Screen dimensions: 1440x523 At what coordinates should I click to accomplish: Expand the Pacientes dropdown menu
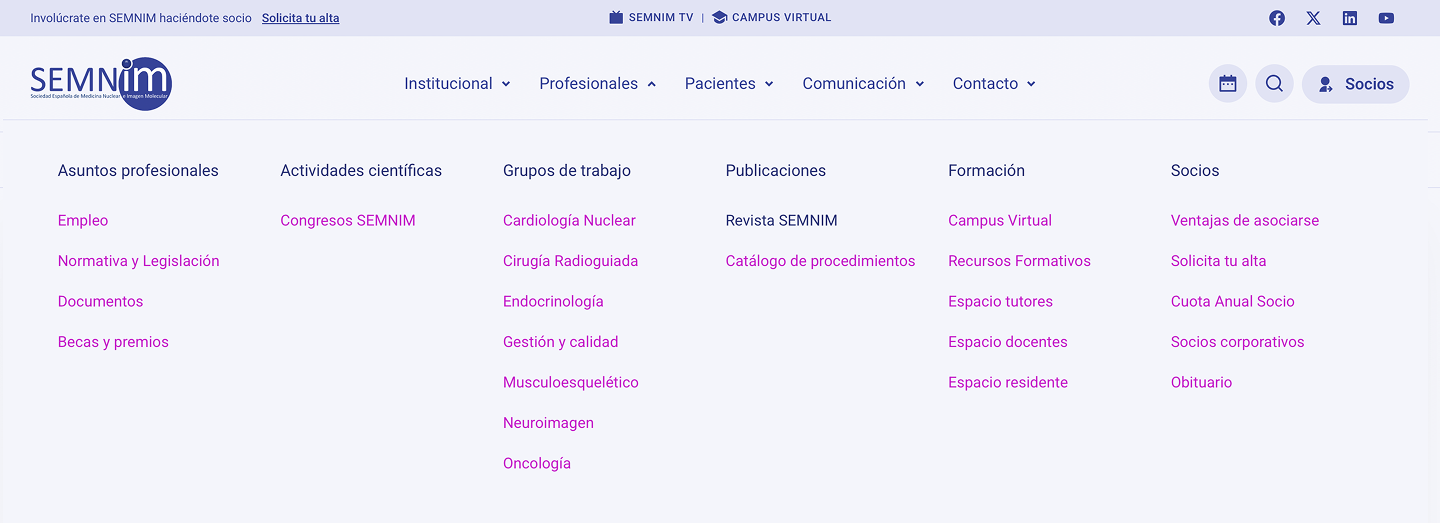click(729, 84)
